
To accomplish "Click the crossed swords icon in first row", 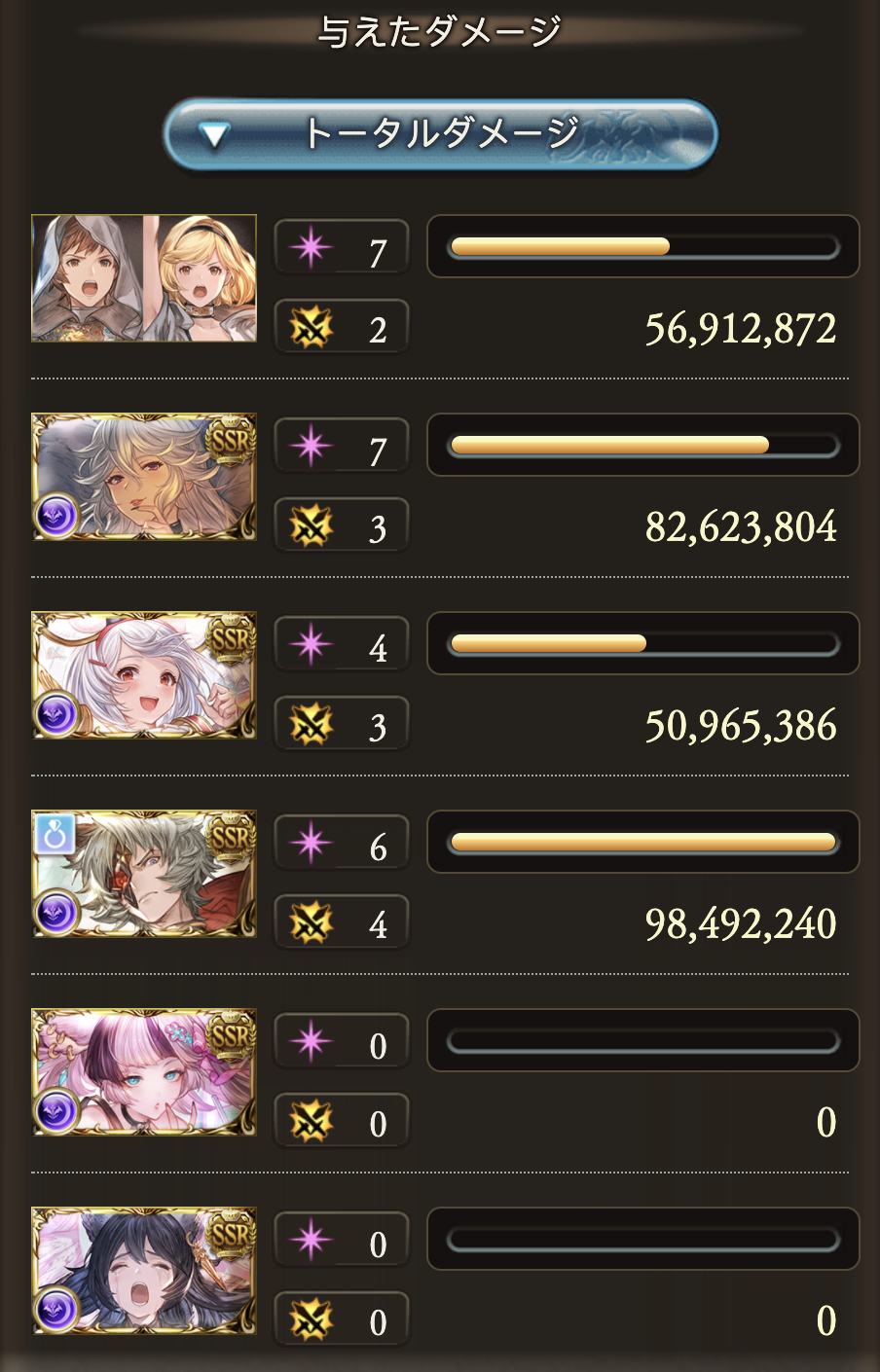I will pos(312,328).
